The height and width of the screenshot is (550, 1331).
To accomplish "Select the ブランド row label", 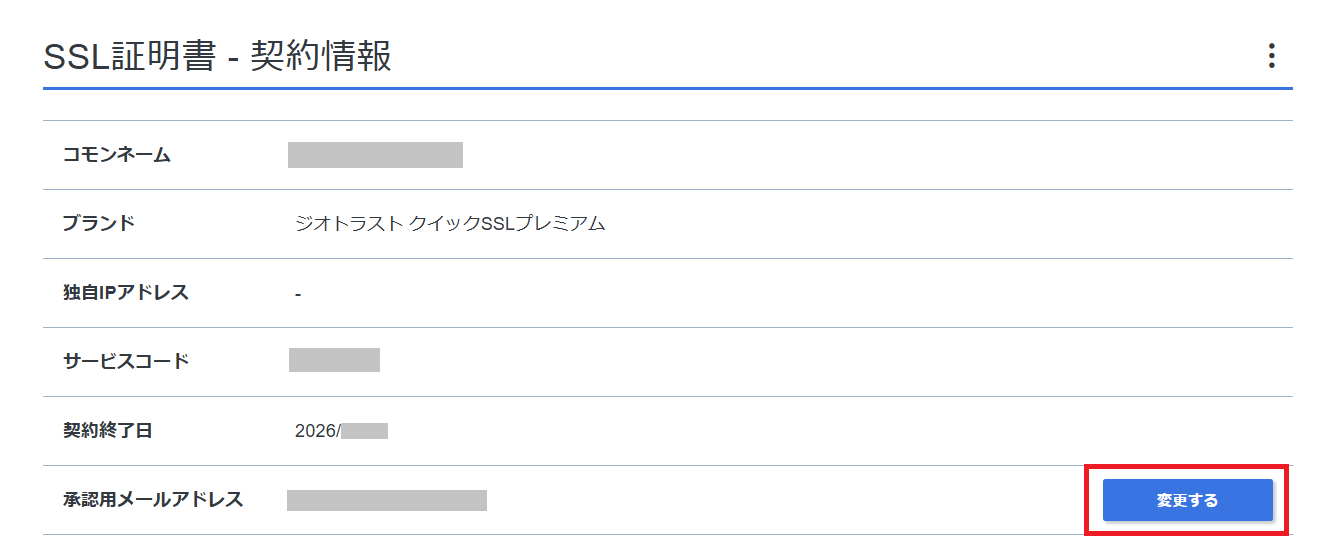I will 98,223.
